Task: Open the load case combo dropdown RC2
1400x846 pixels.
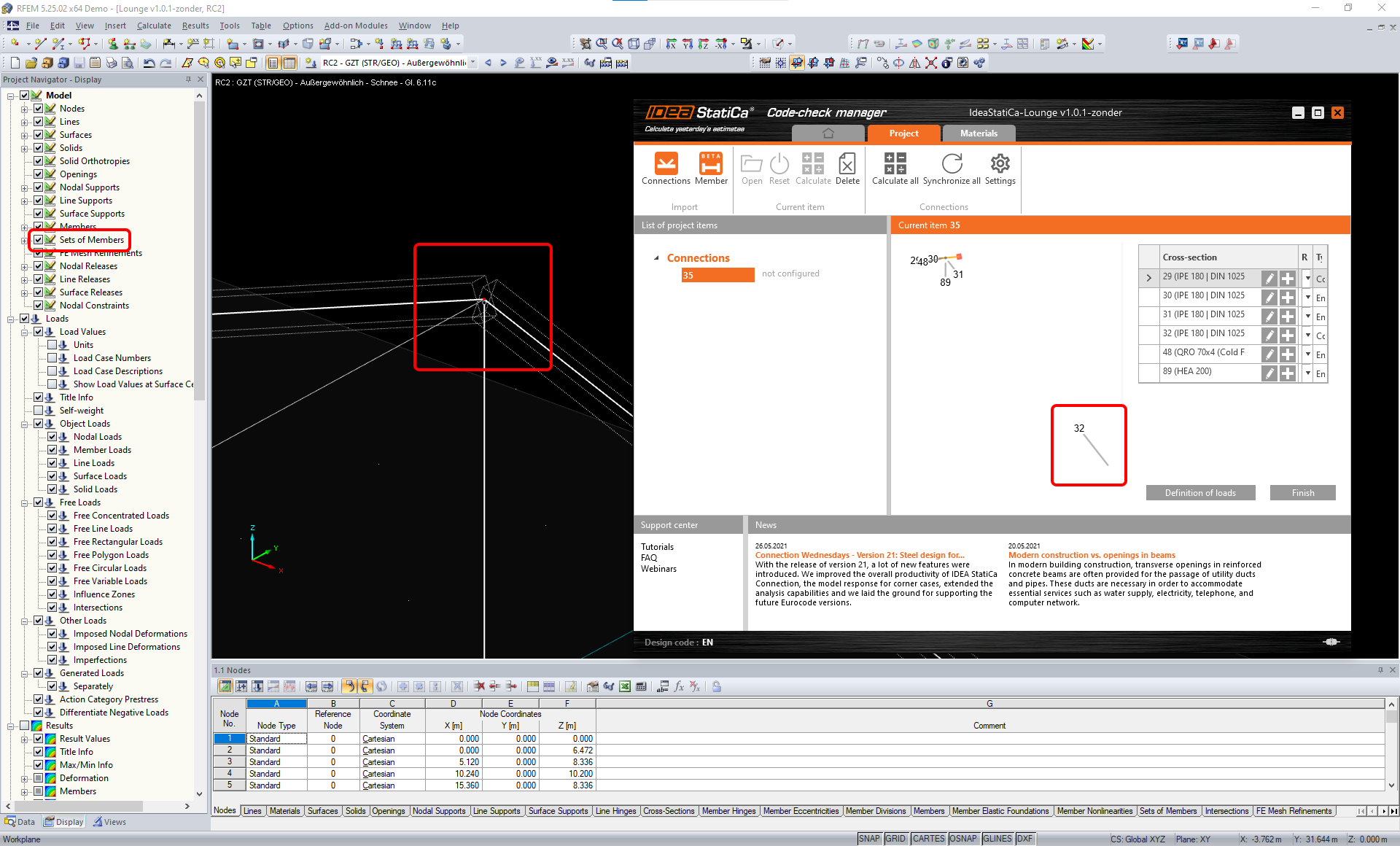Action: coord(473,63)
